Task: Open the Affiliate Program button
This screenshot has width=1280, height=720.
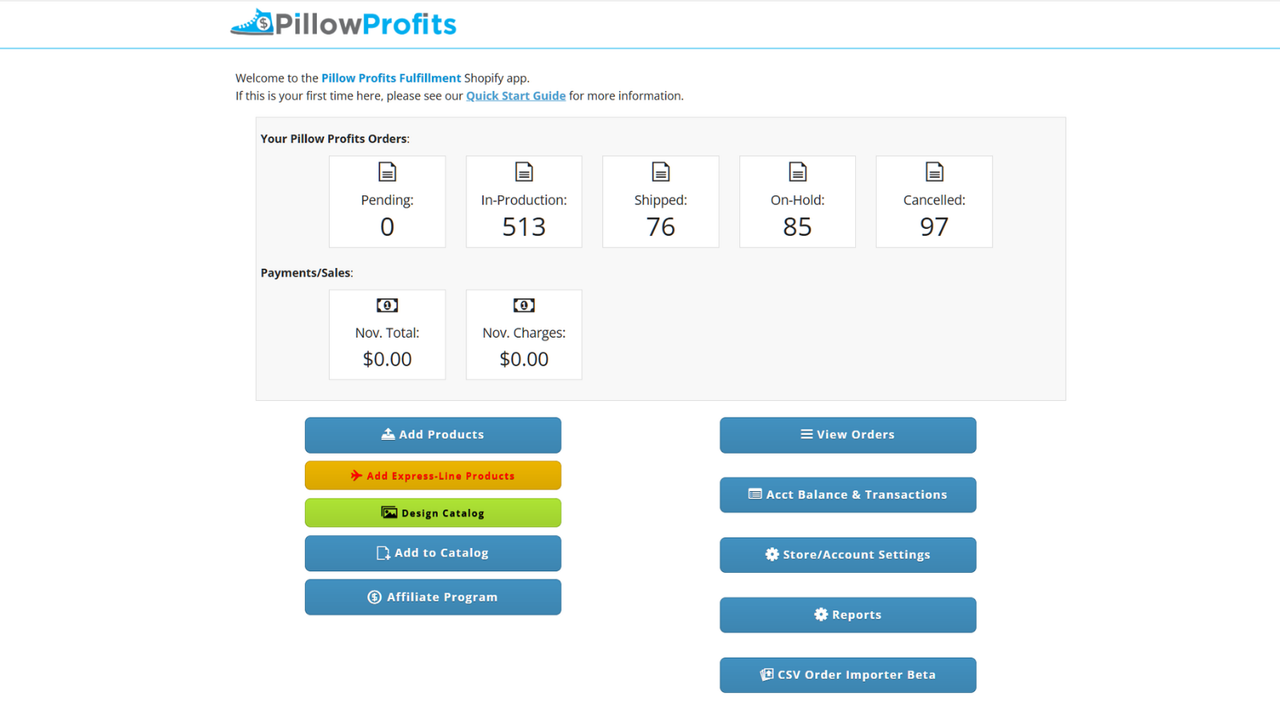Action: 433,597
